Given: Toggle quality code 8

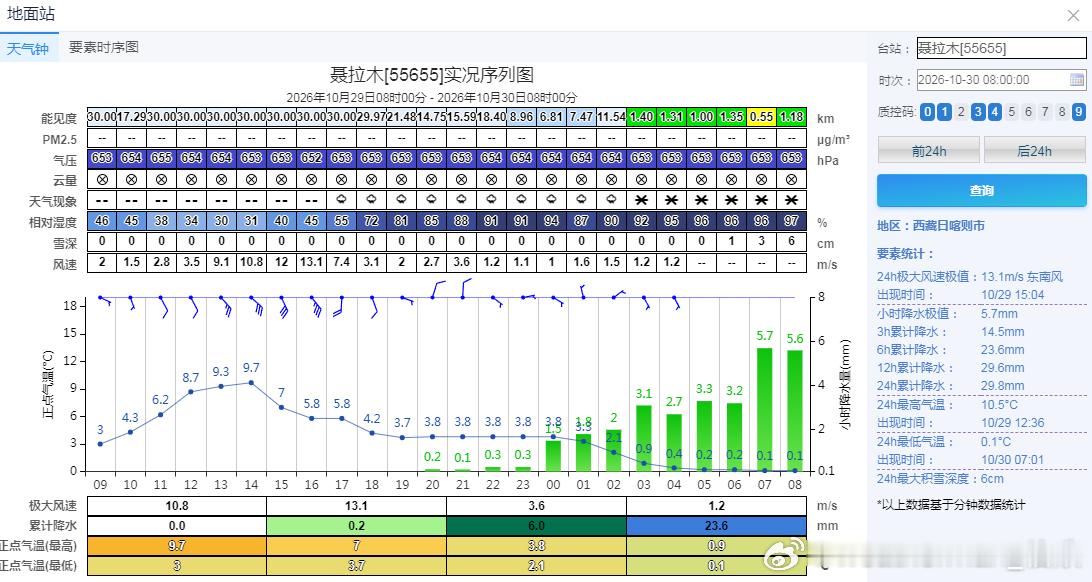Looking at the screenshot, I should pyautogui.click(x=1061, y=111).
